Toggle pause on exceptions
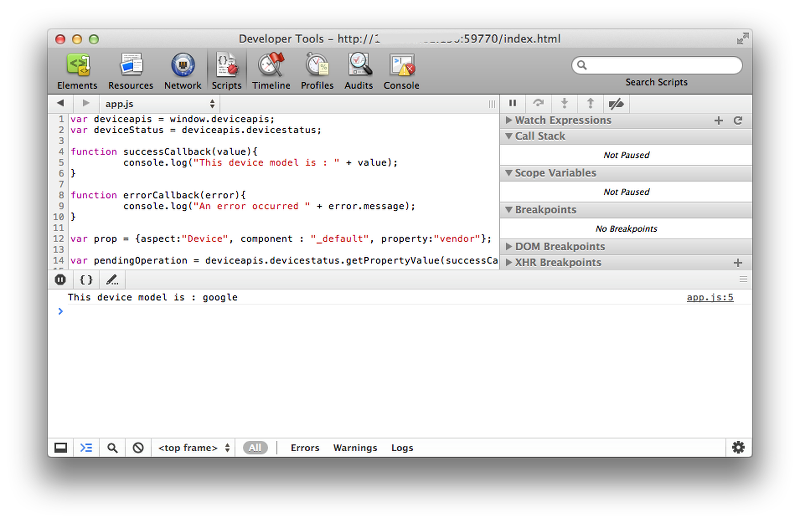The height and width of the screenshot is (523, 800). click(60, 280)
